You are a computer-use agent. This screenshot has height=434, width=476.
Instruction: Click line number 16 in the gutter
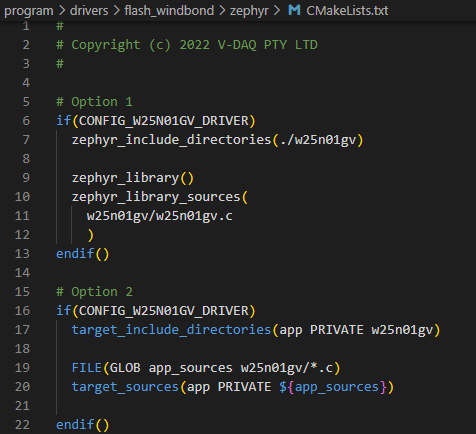(x=22, y=311)
